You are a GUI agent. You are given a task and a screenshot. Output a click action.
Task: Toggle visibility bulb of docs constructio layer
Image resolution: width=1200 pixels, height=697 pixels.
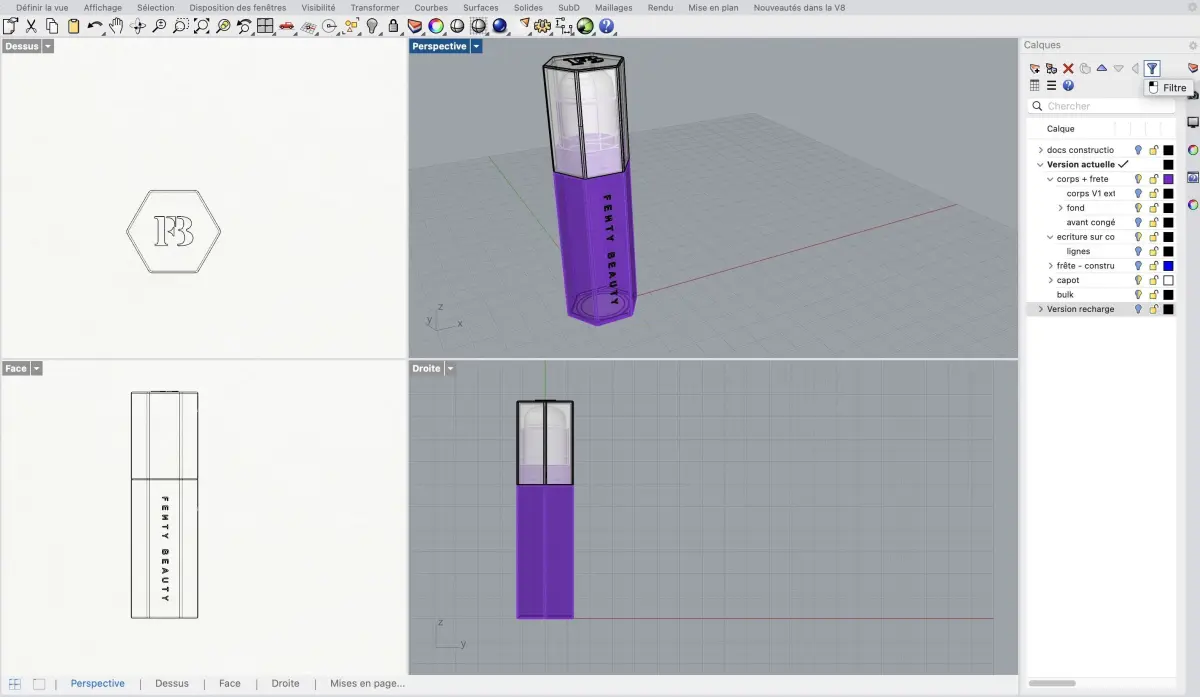[1138, 150]
